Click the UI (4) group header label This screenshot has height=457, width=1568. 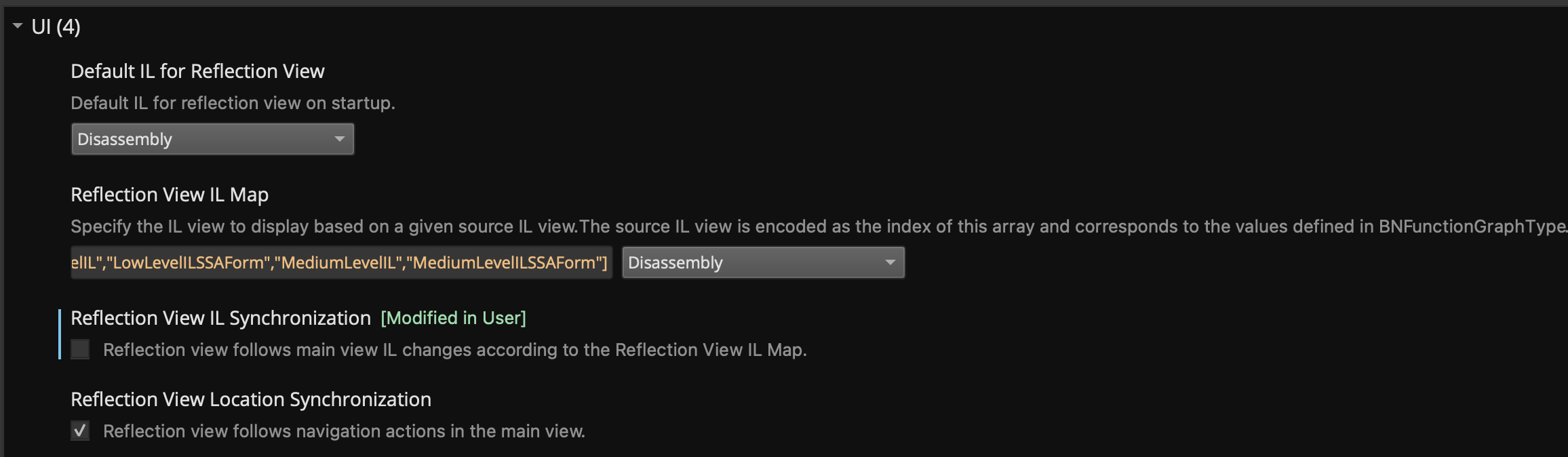pos(56,26)
